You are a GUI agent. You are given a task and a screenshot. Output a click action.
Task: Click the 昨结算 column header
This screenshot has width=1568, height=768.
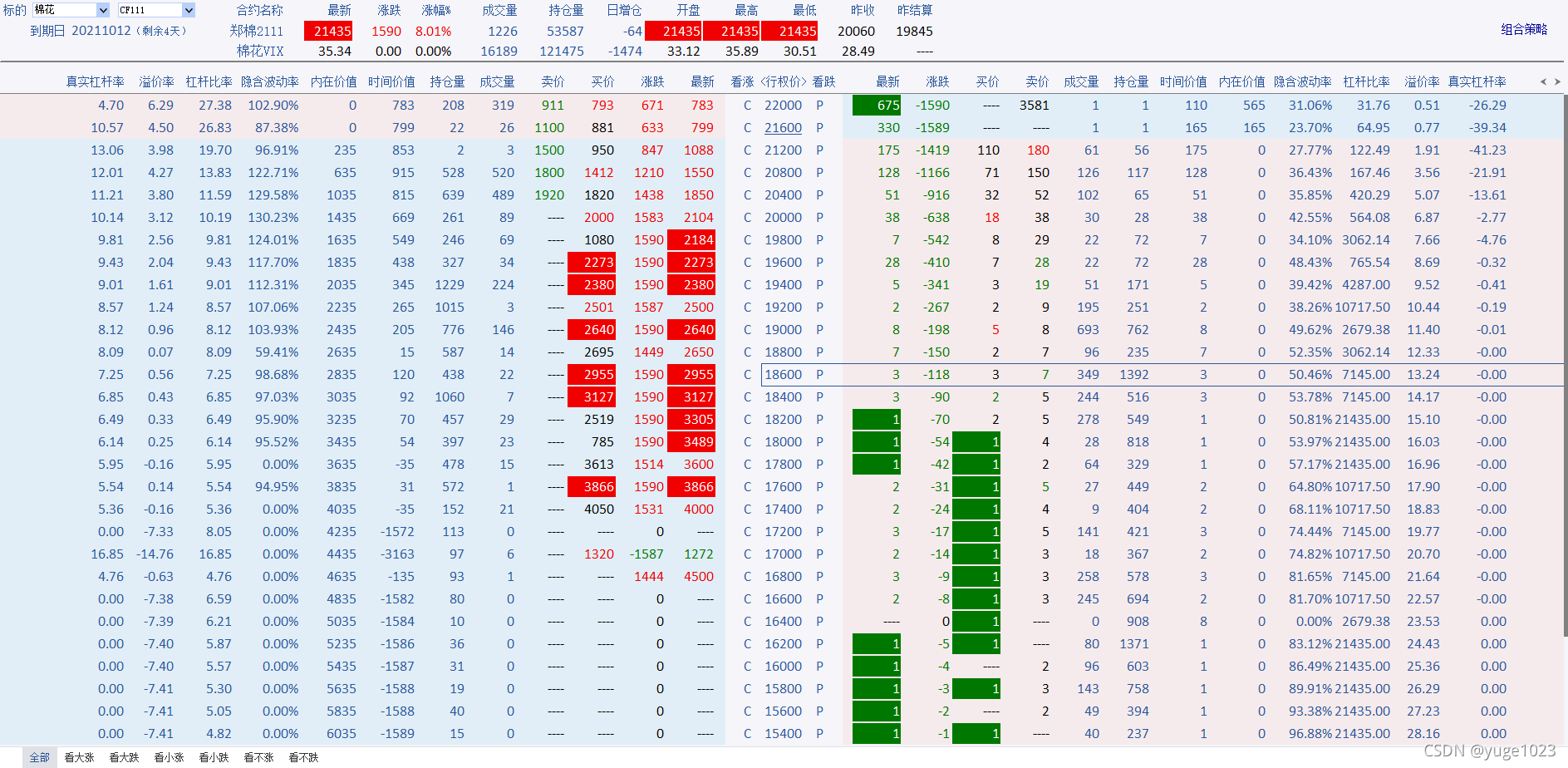click(x=915, y=10)
